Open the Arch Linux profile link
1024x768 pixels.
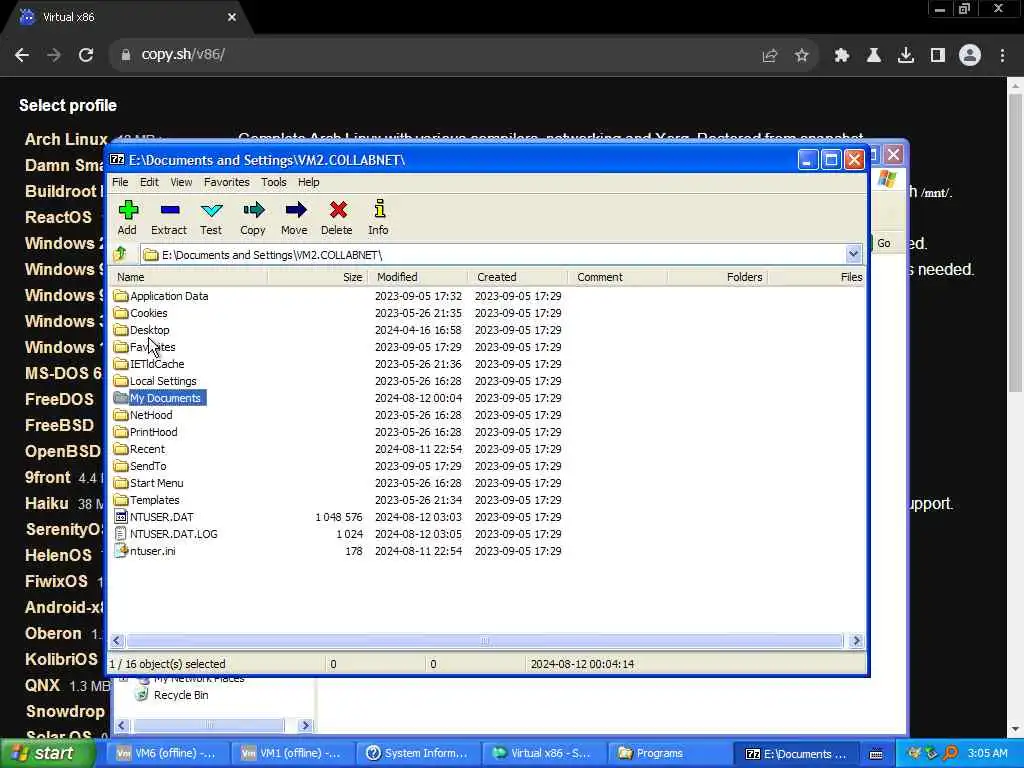65,139
